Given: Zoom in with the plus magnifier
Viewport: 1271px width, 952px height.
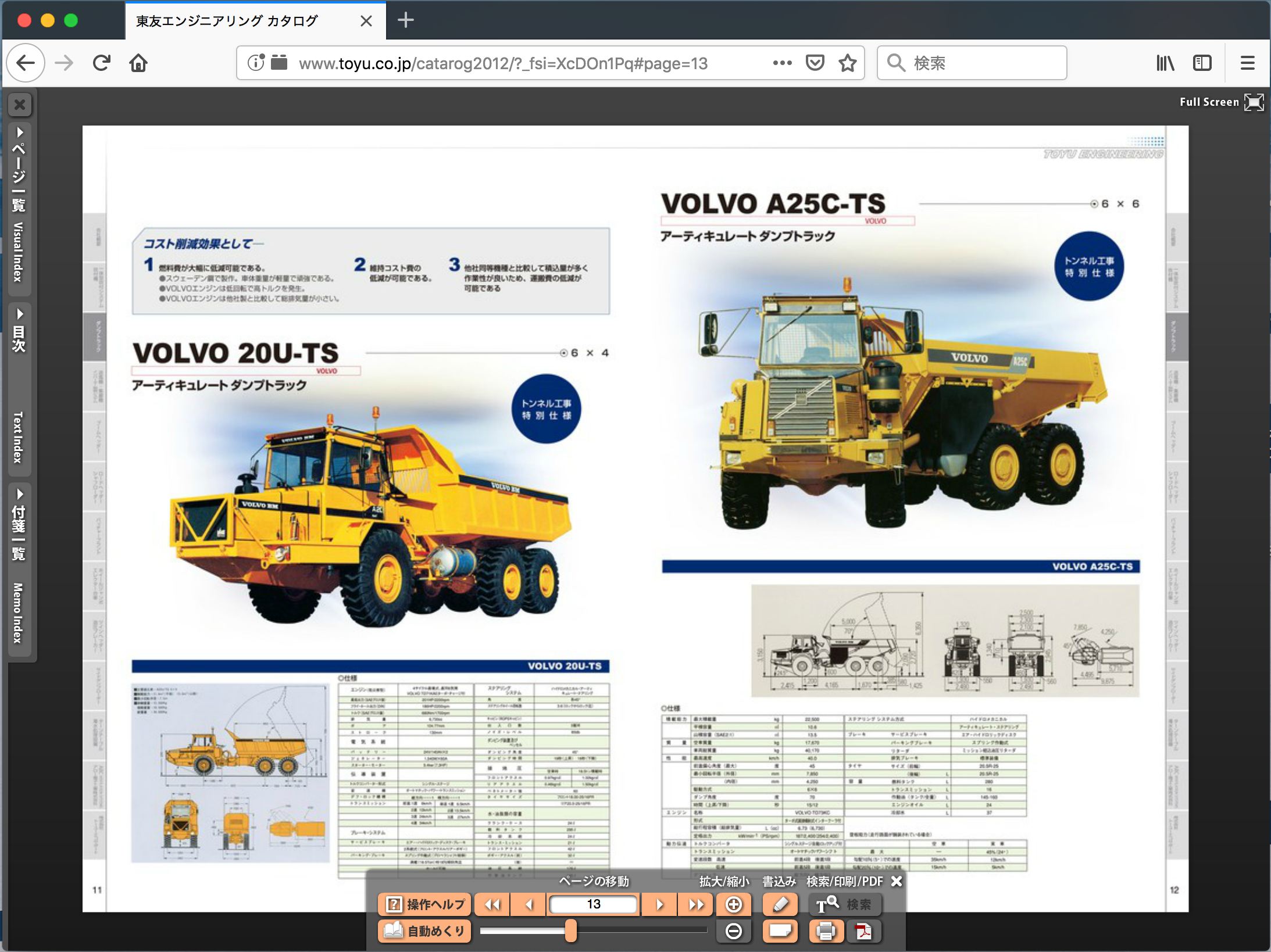Looking at the screenshot, I should pos(734,904).
